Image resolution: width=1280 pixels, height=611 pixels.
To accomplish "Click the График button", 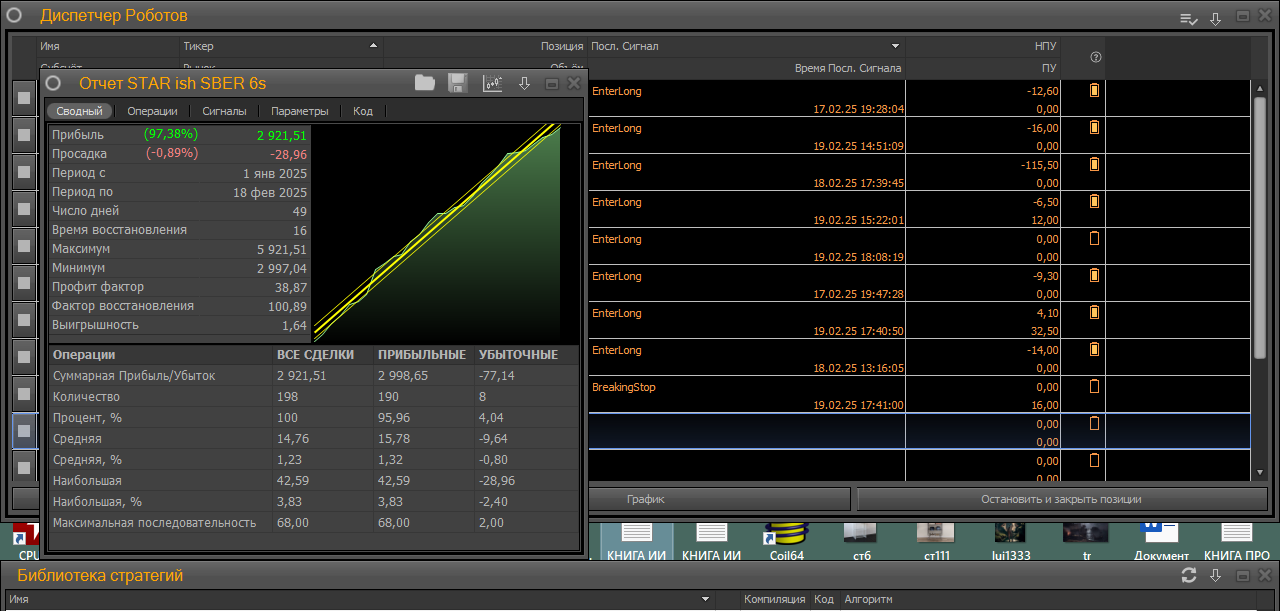I will tap(646, 499).
